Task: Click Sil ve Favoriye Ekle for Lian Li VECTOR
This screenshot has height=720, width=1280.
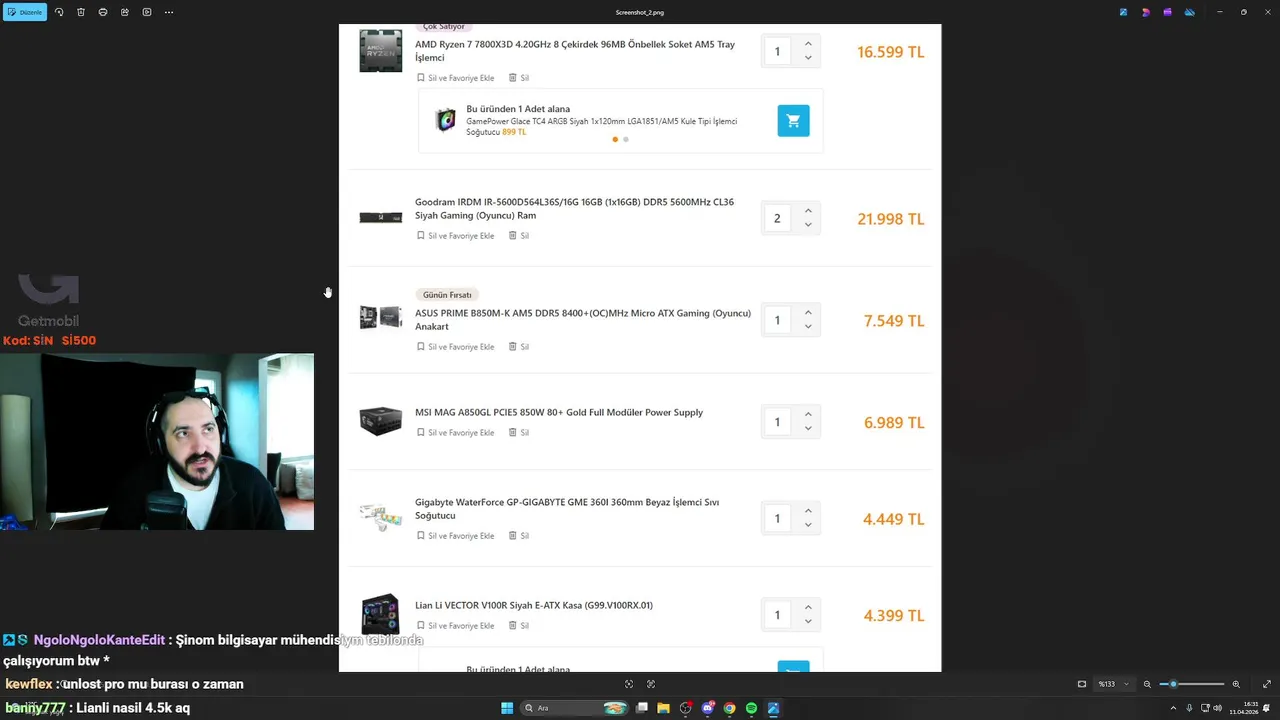Action: [x=456, y=626]
